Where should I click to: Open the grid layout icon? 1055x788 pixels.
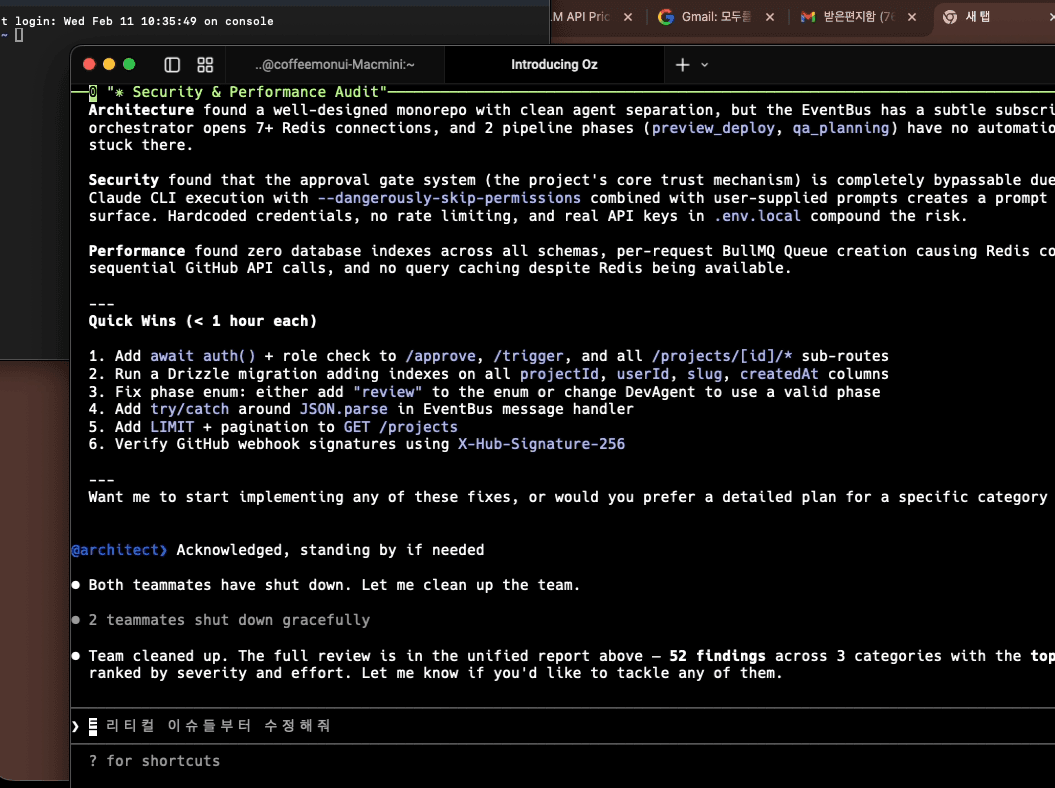(x=205, y=65)
